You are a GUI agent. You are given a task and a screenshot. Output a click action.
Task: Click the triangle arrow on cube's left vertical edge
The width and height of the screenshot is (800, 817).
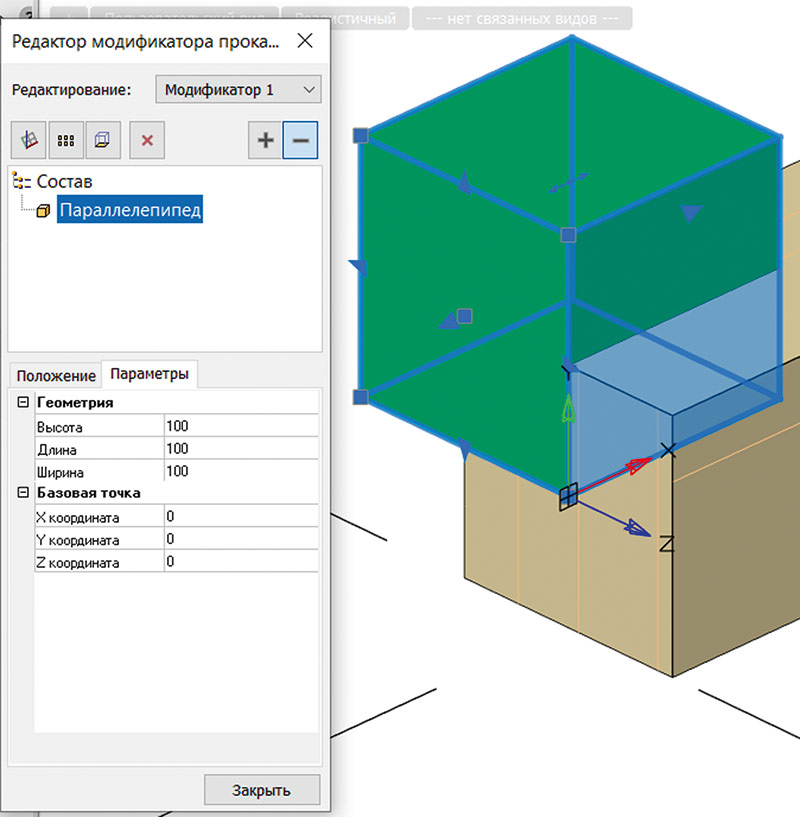click(x=359, y=267)
